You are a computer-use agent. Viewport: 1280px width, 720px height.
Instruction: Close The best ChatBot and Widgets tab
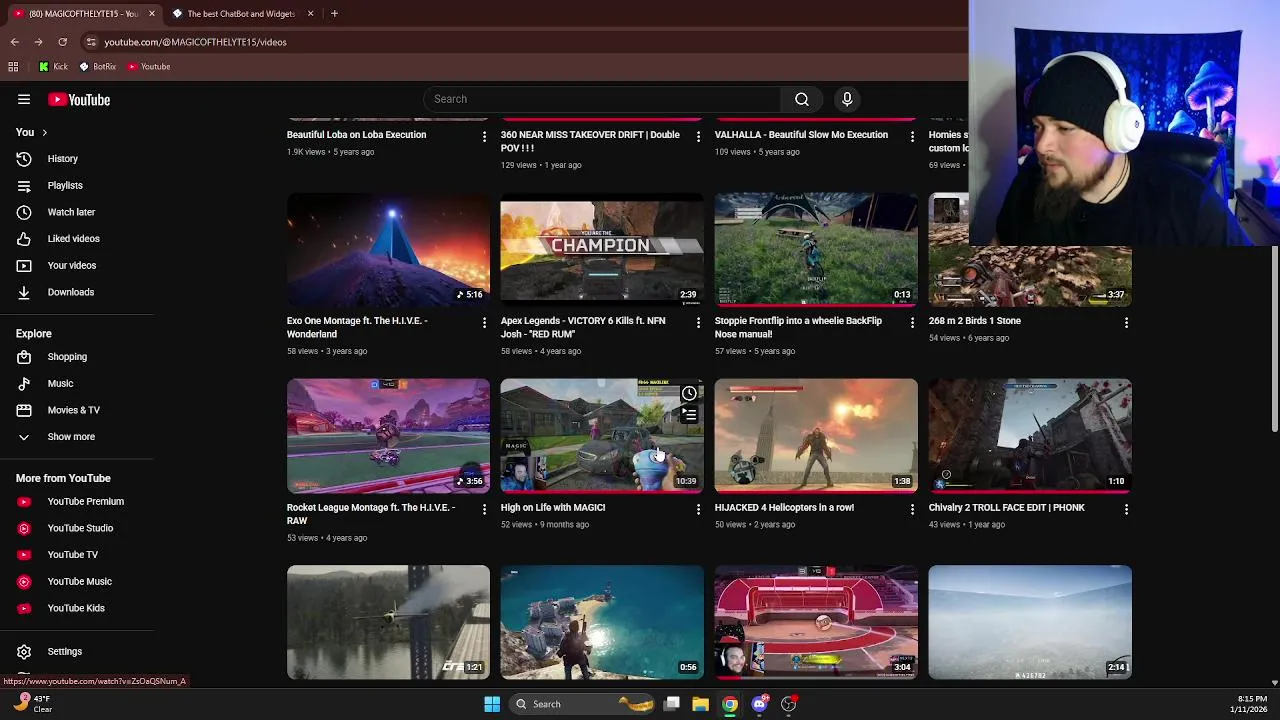(x=310, y=13)
